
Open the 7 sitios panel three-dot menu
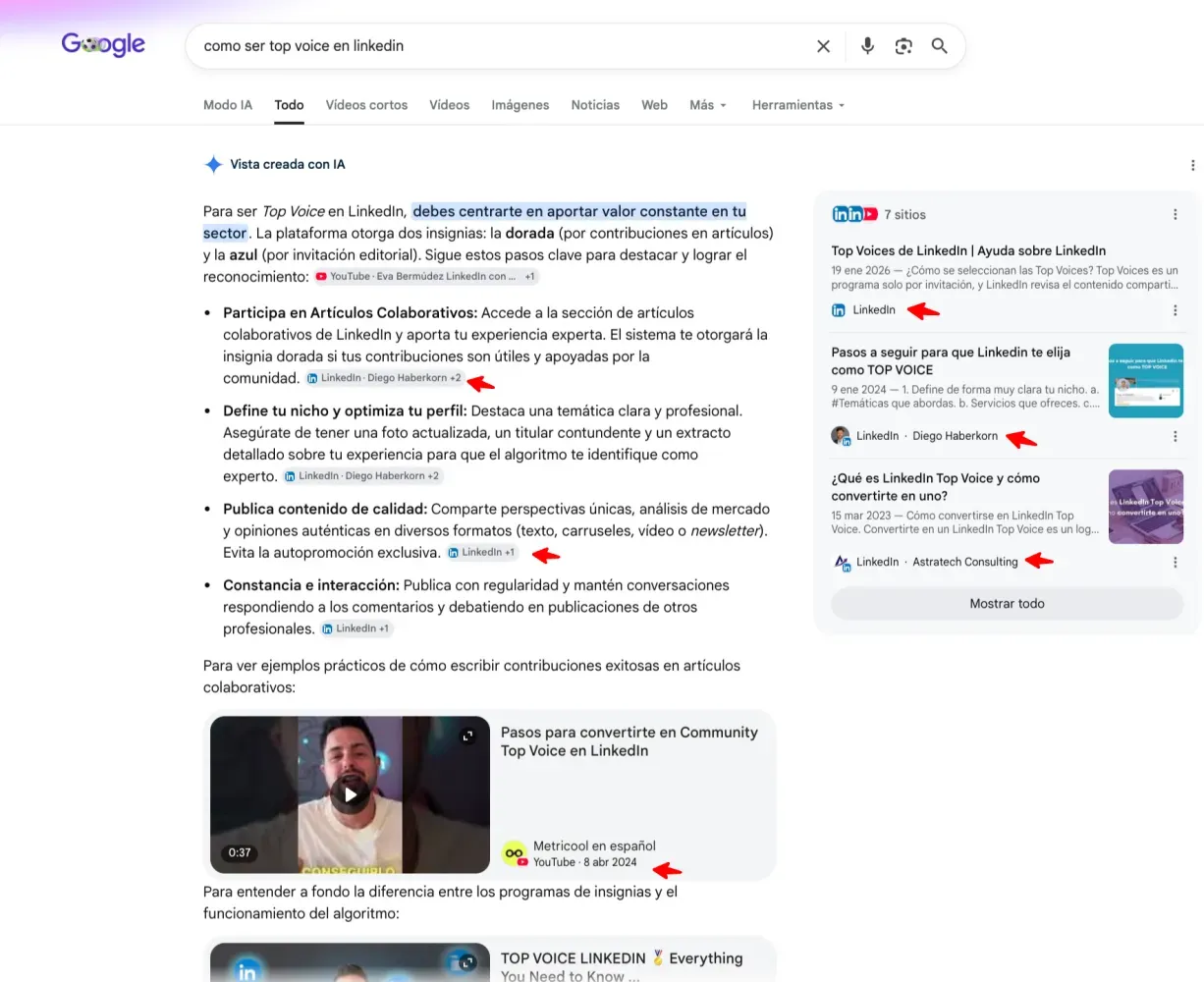tap(1176, 214)
